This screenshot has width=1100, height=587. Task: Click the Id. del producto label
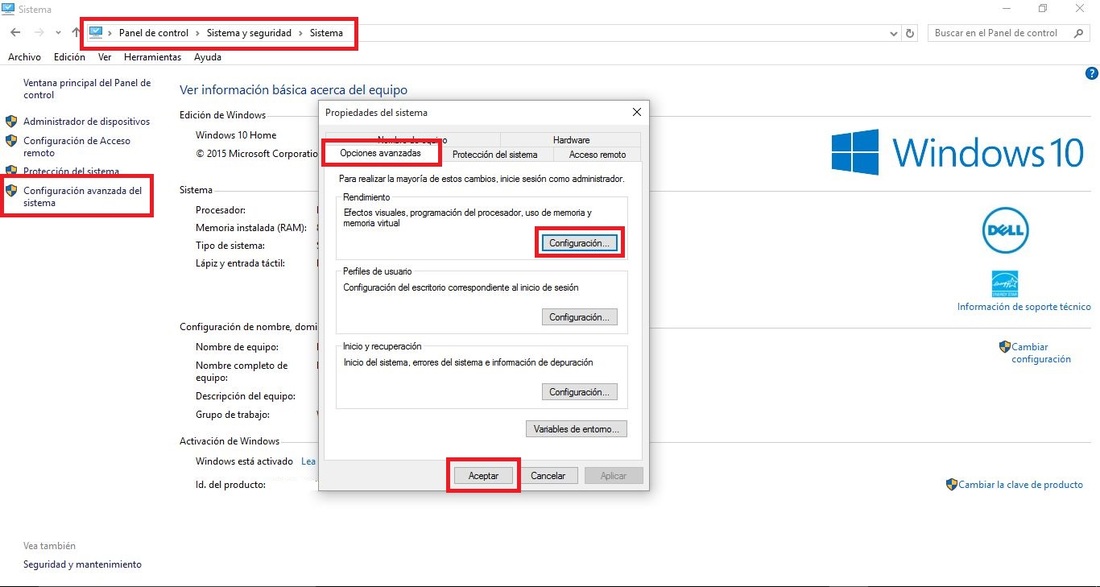[x=230, y=485]
